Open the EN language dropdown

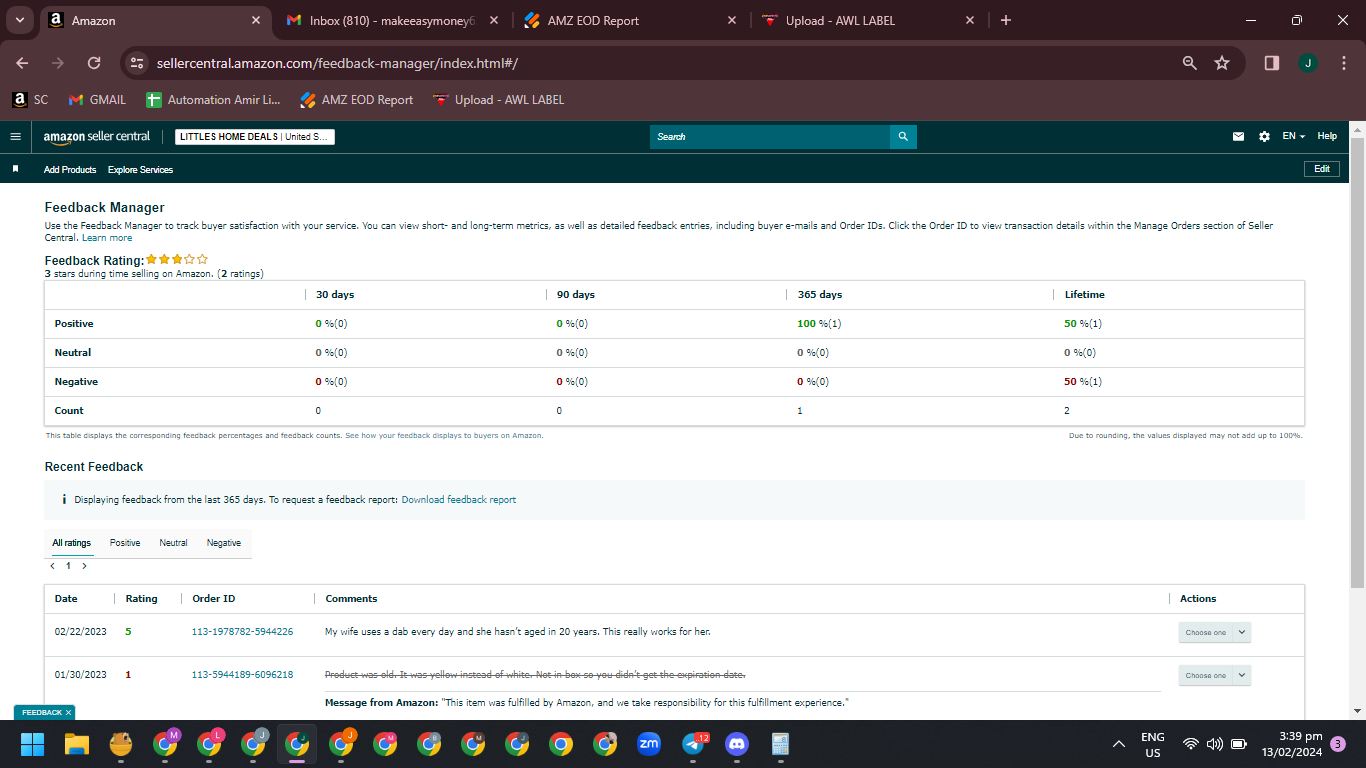pyautogui.click(x=1294, y=136)
